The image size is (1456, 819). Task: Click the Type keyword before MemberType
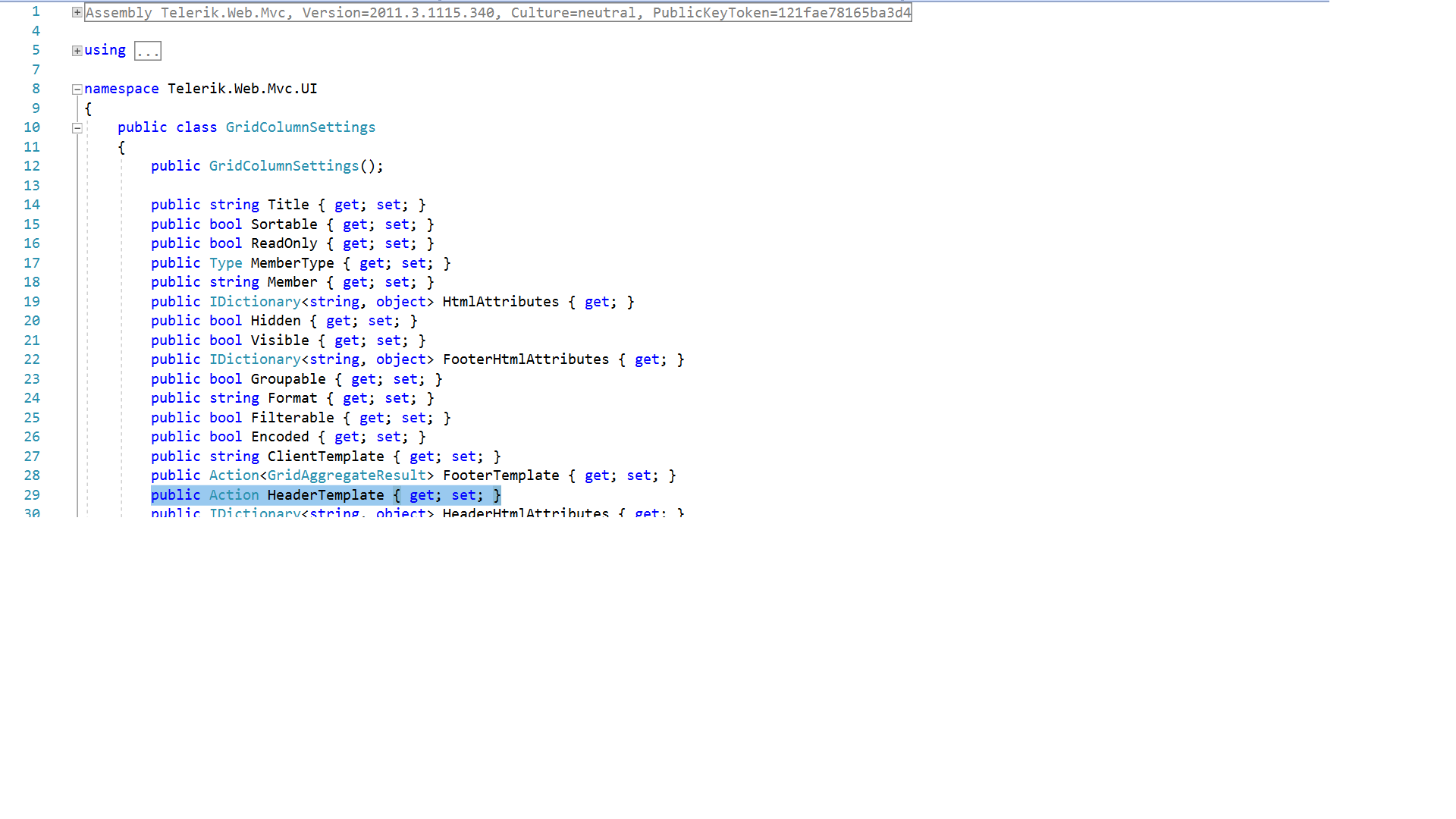(x=225, y=263)
